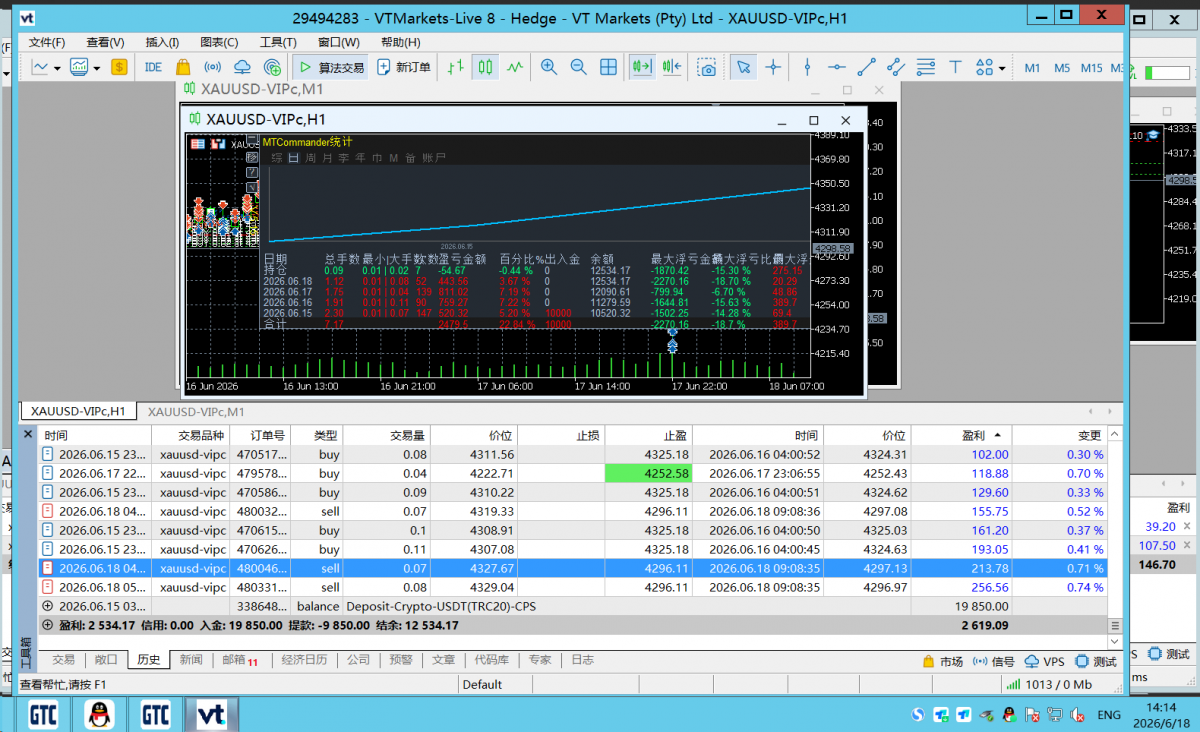Open the shapes objects dropdown arrow
The width and height of the screenshot is (1200, 732).
coord(1002,68)
